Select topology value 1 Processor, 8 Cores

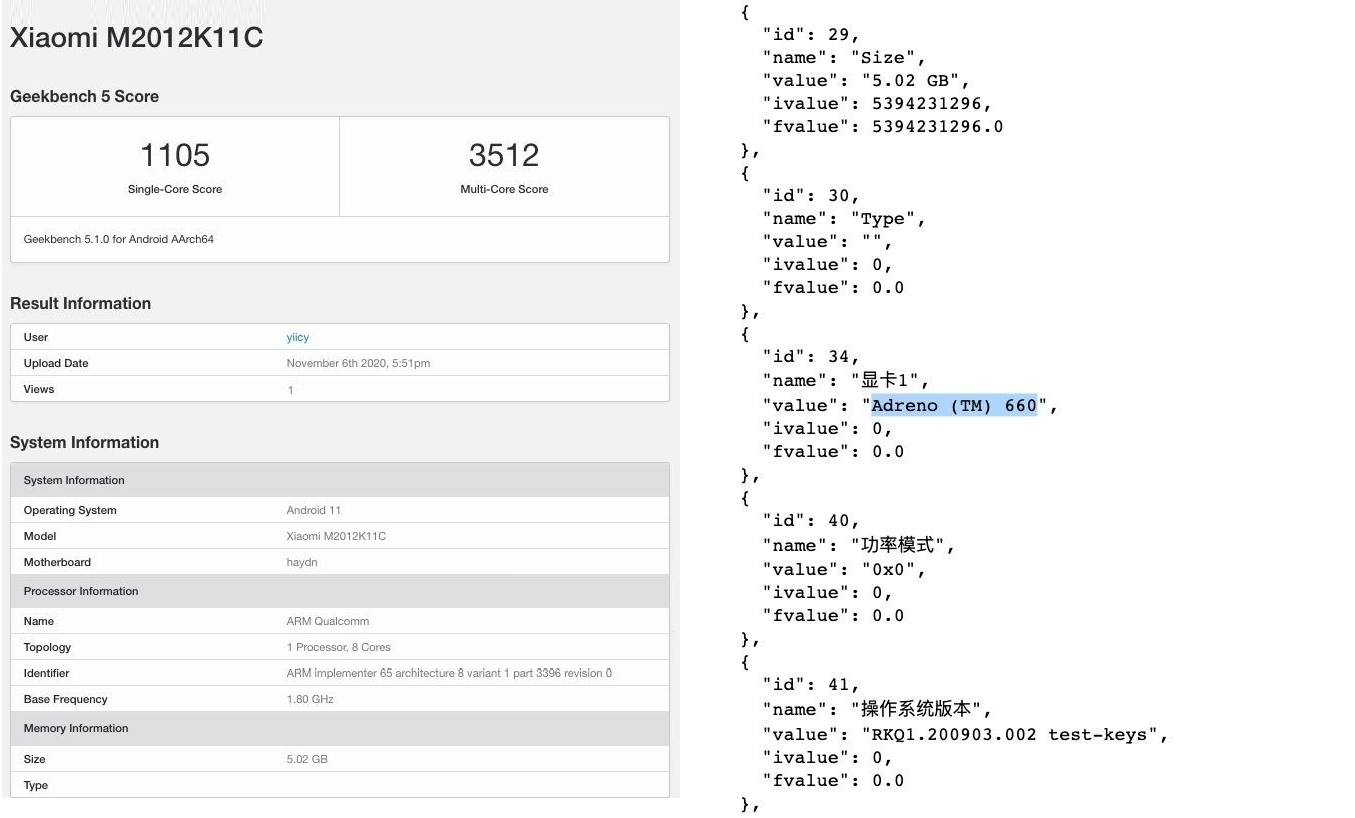click(338, 647)
